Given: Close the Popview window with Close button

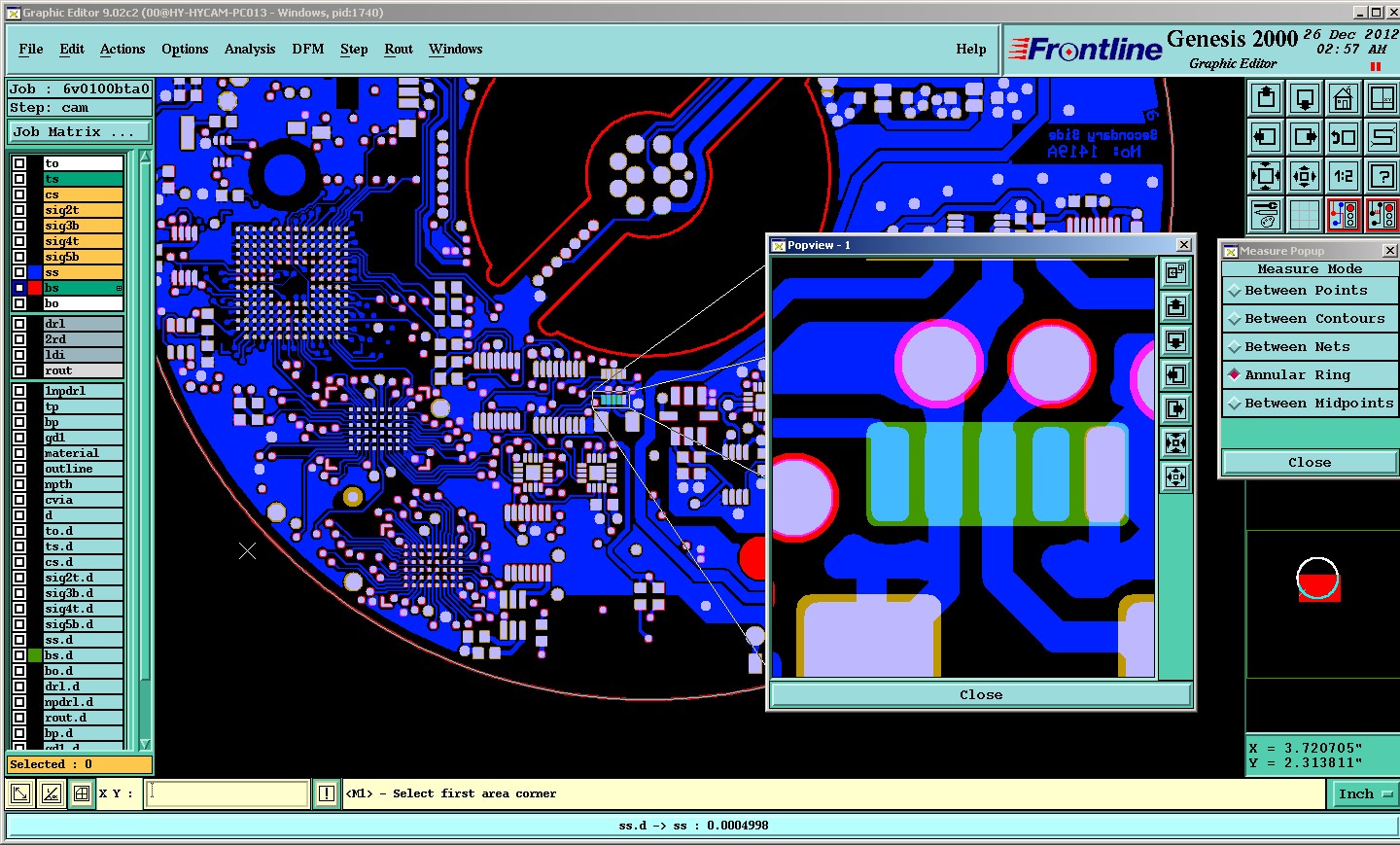Looking at the screenshot, I should point(981,695).
